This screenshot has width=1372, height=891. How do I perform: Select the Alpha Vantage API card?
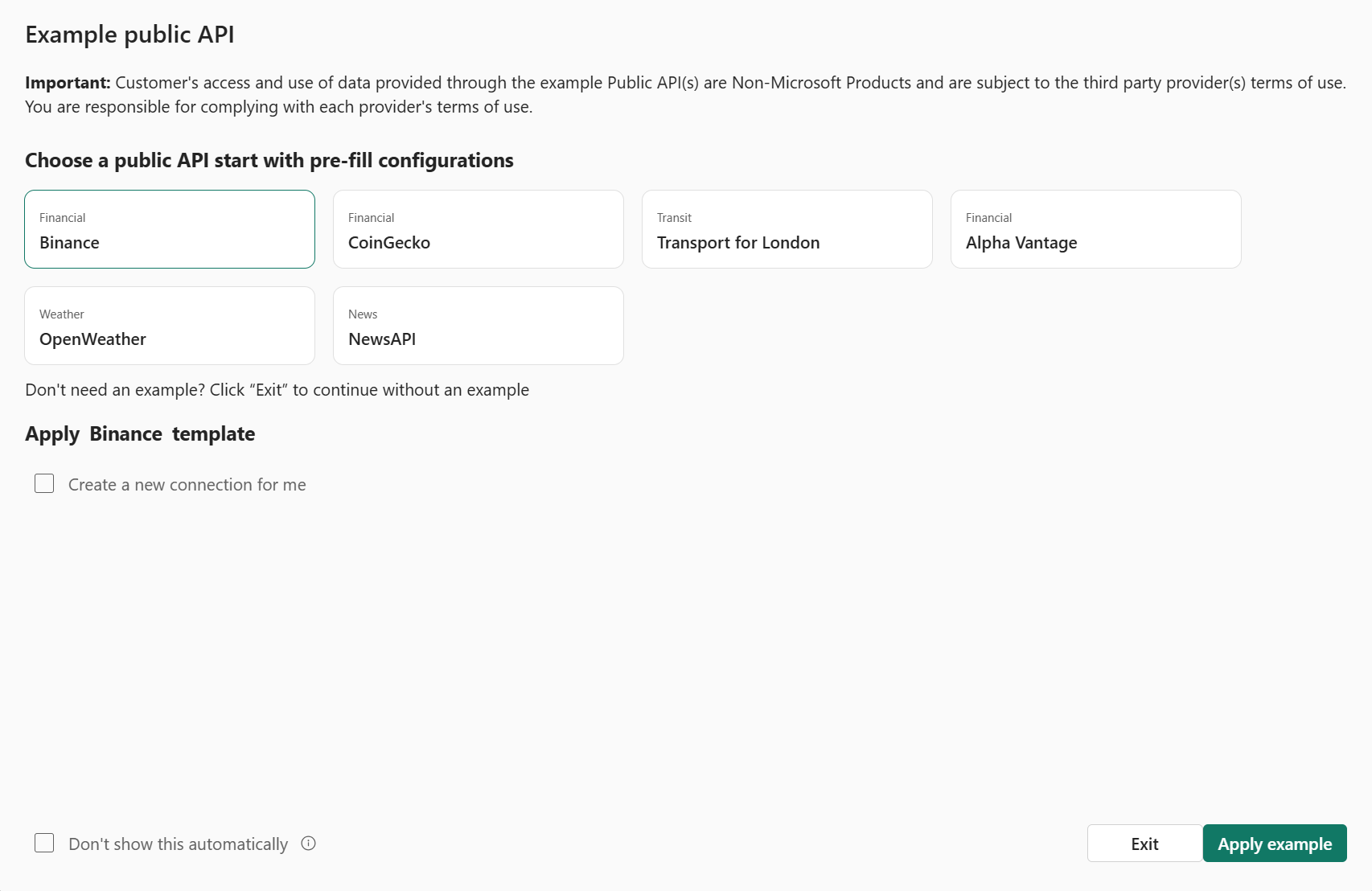coord(1095,229)
